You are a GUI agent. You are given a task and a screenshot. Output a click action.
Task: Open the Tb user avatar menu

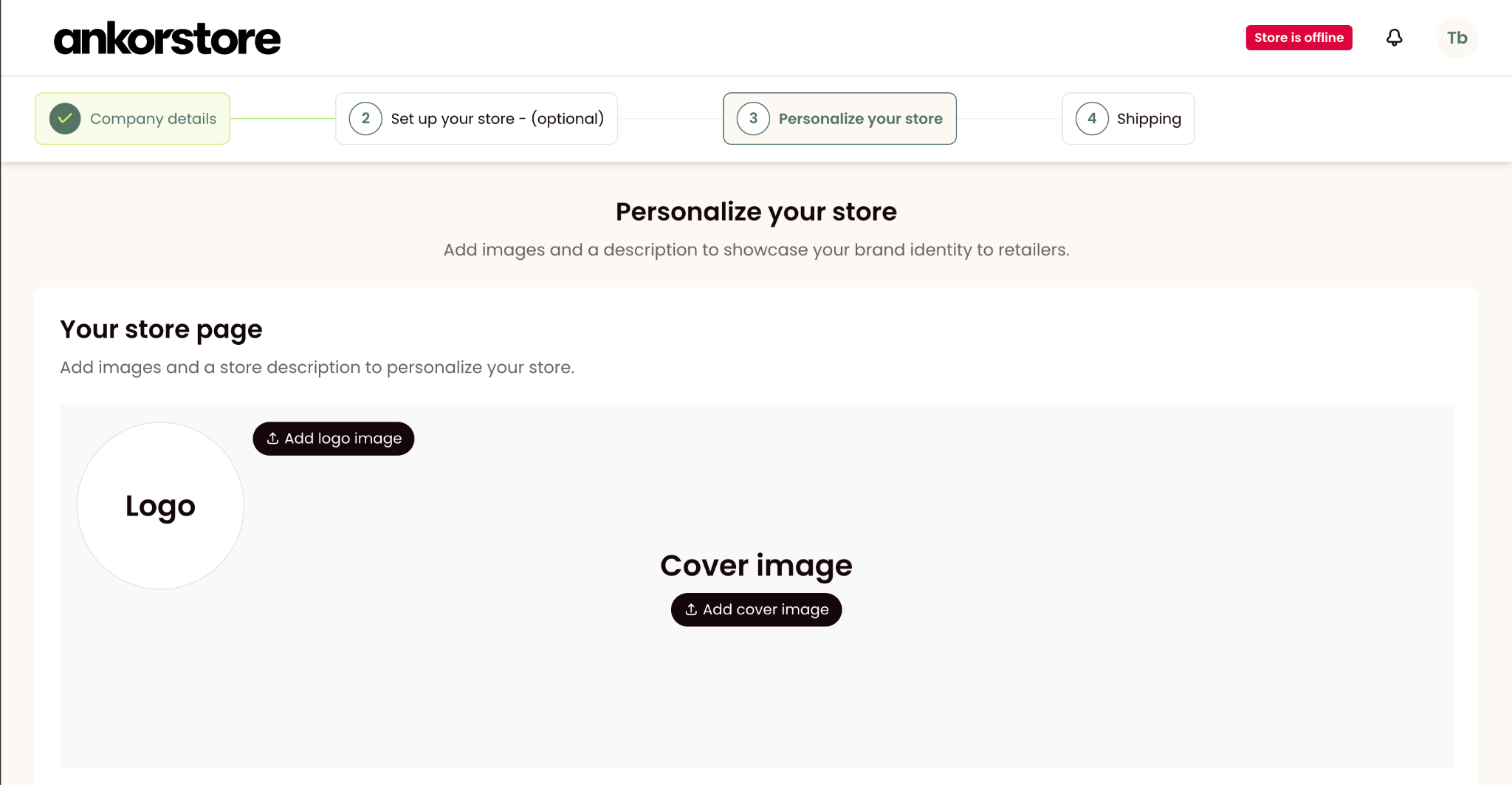[1457, 38]
